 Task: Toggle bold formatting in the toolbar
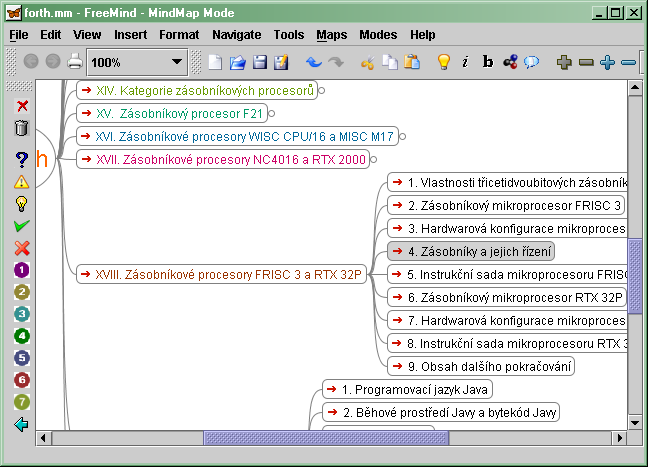click(x=488, y=62)
